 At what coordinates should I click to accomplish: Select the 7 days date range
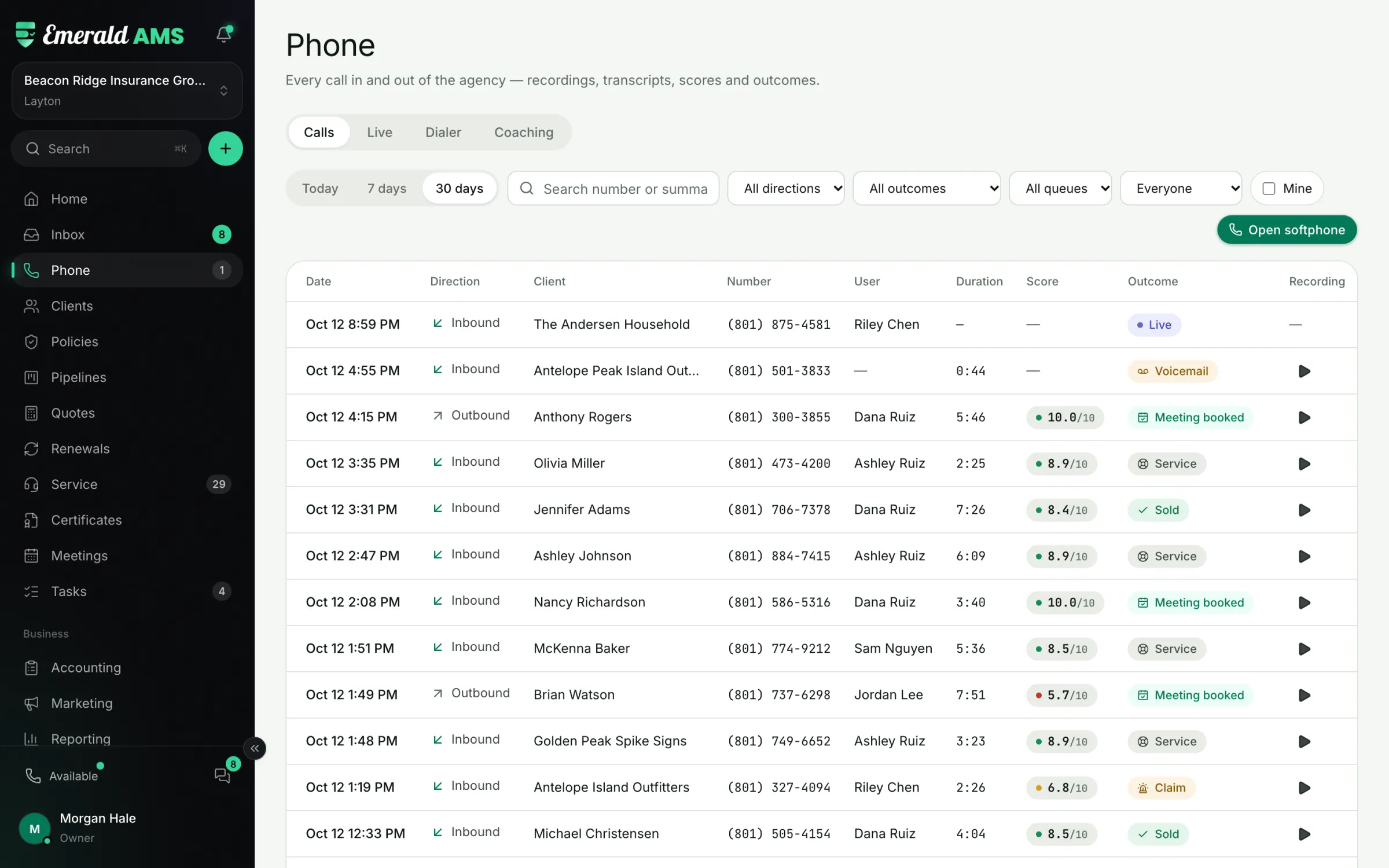tap(387, 188)
